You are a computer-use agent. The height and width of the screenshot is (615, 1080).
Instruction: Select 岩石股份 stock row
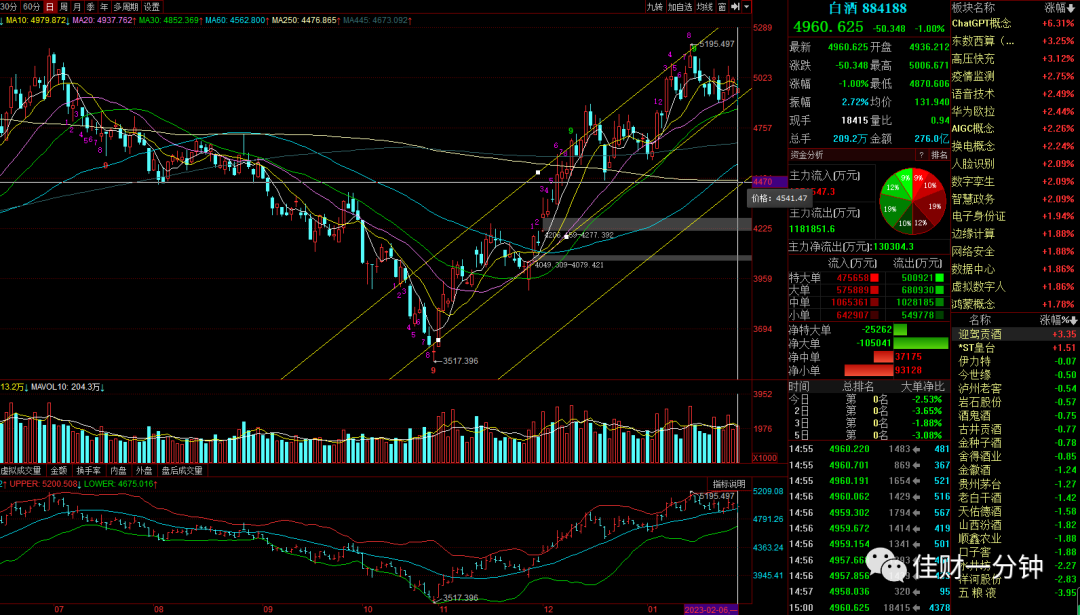pyautogui.click(x=1015, y=402)
